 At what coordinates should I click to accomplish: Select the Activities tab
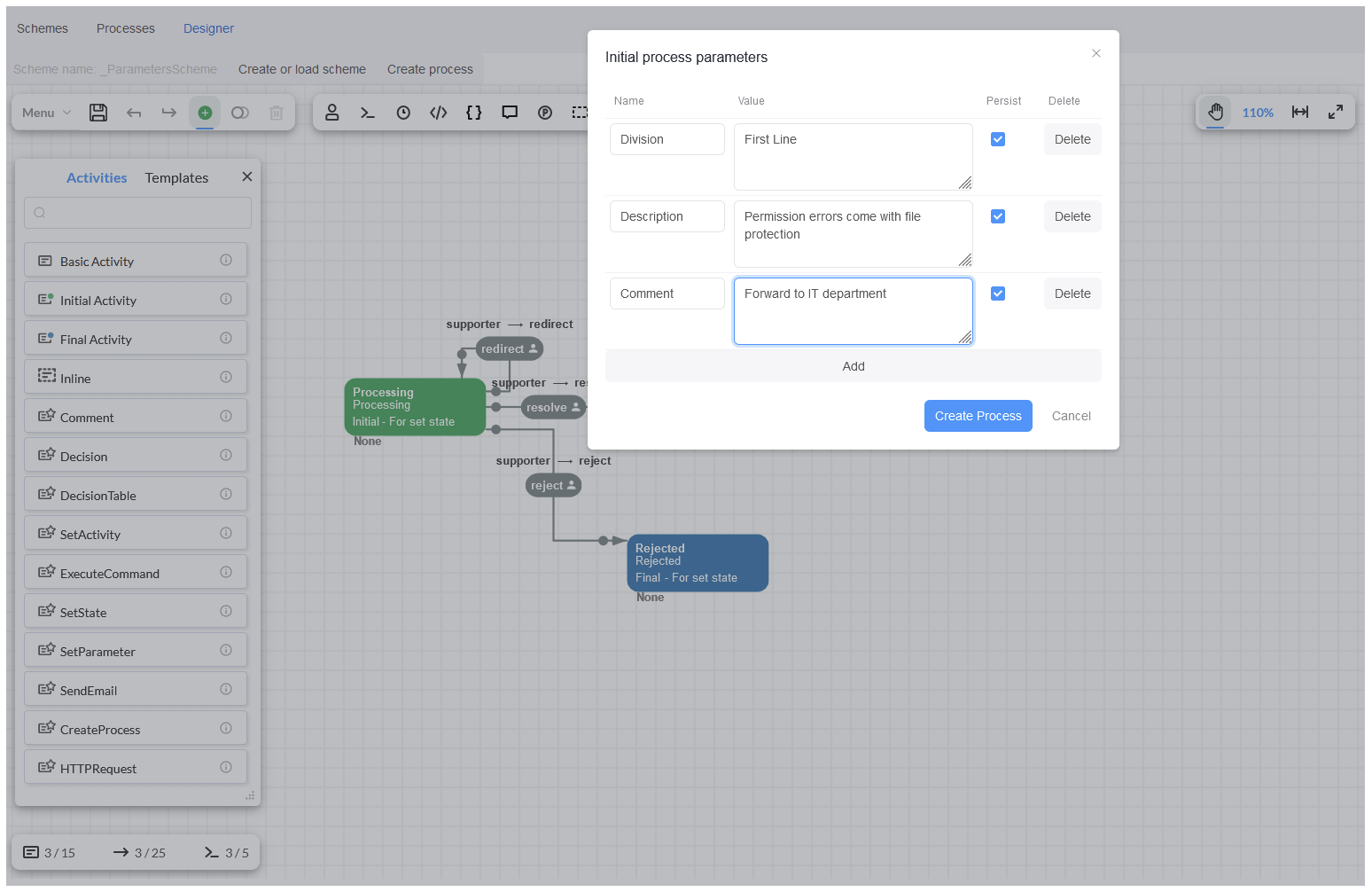(97, 177)
